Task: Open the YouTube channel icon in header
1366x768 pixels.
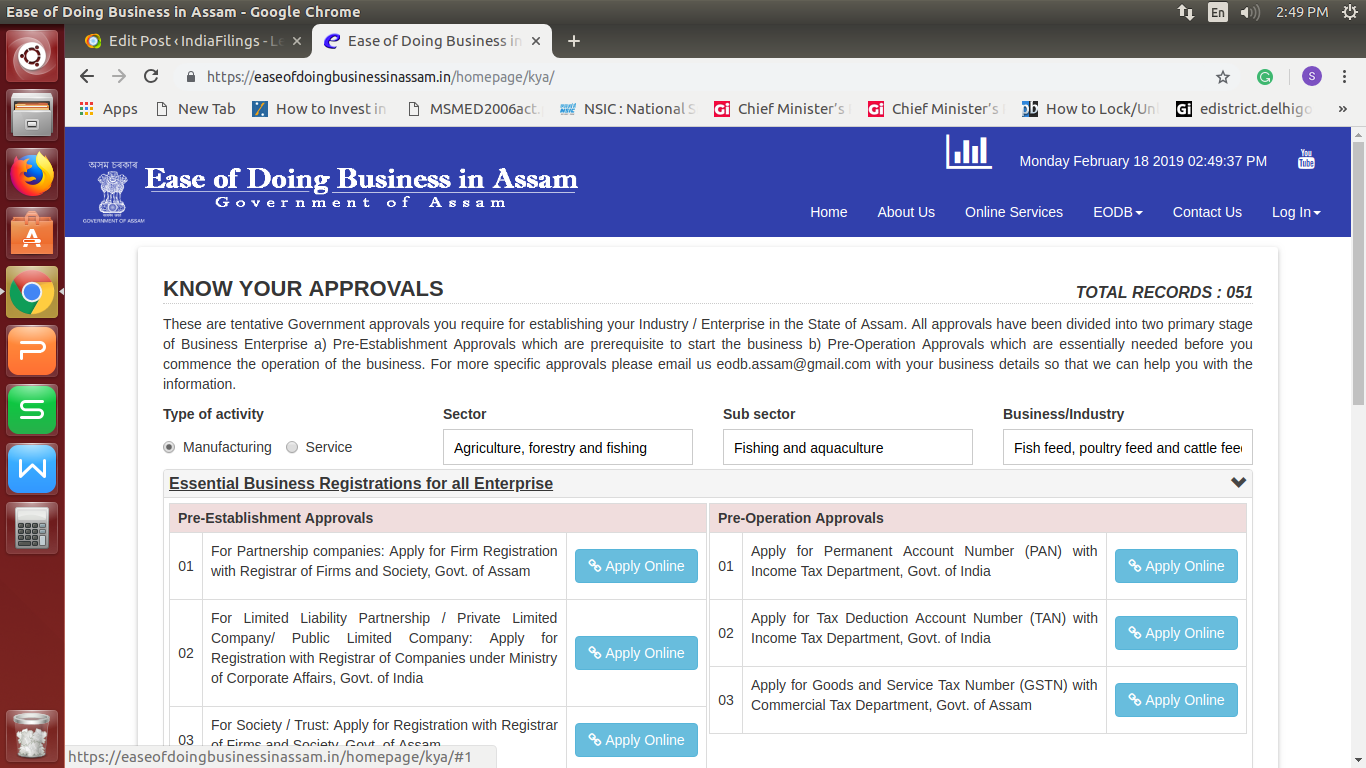Action: point(1306,158)
